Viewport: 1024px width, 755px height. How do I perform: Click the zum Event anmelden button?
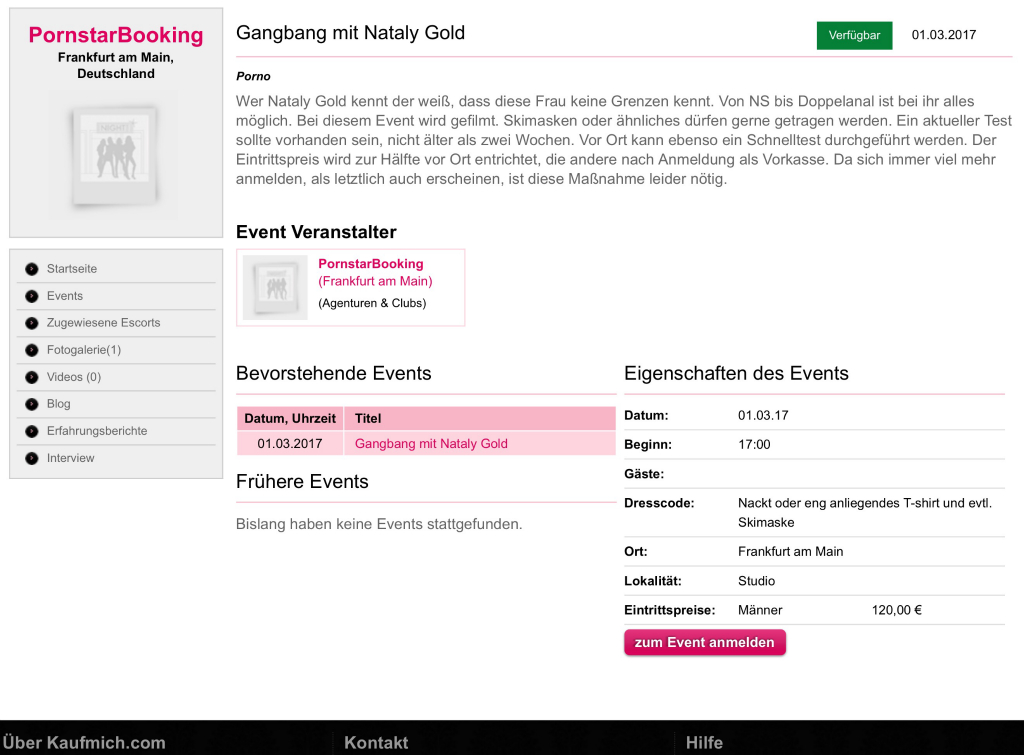click(x=705, y=642)
